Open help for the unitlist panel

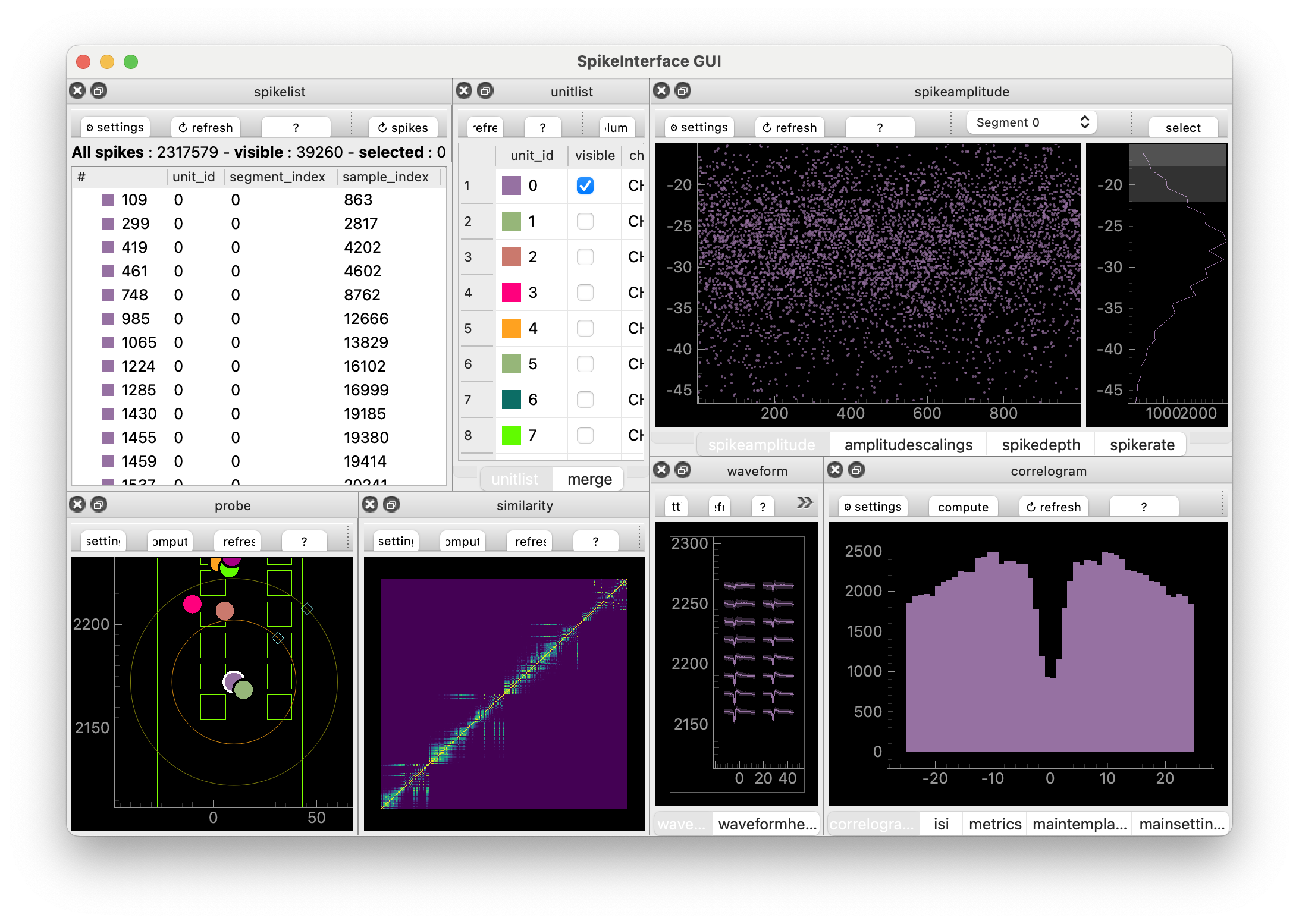(x=542, y=127)
